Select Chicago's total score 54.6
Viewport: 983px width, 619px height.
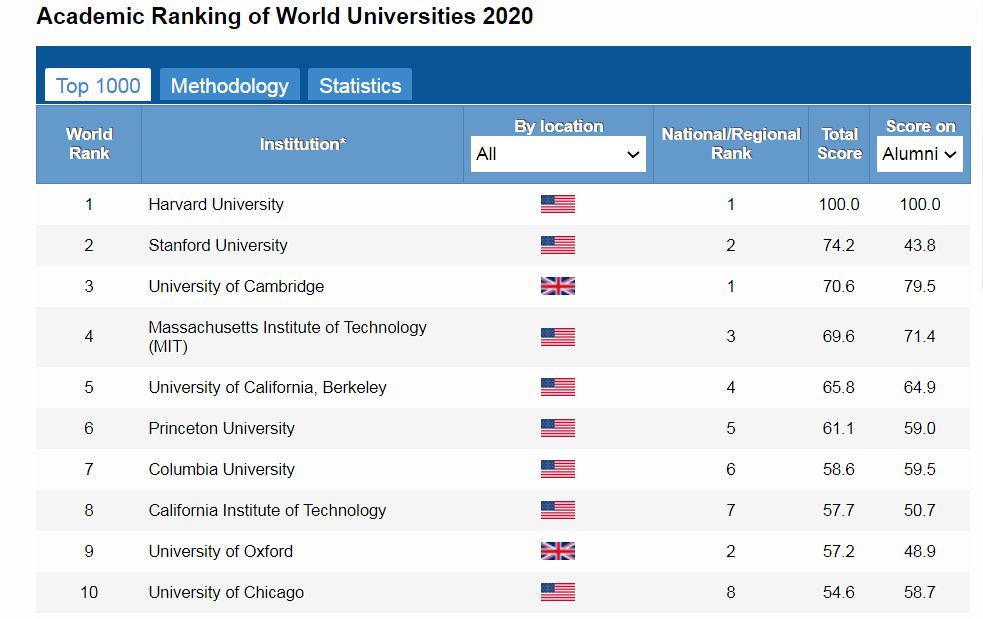[839, 592]
